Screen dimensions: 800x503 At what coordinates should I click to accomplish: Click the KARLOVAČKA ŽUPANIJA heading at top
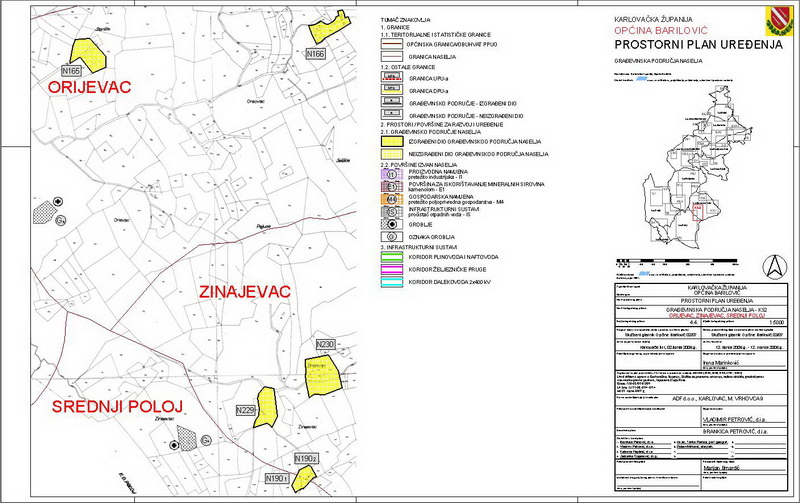click(x=654, y=19)
